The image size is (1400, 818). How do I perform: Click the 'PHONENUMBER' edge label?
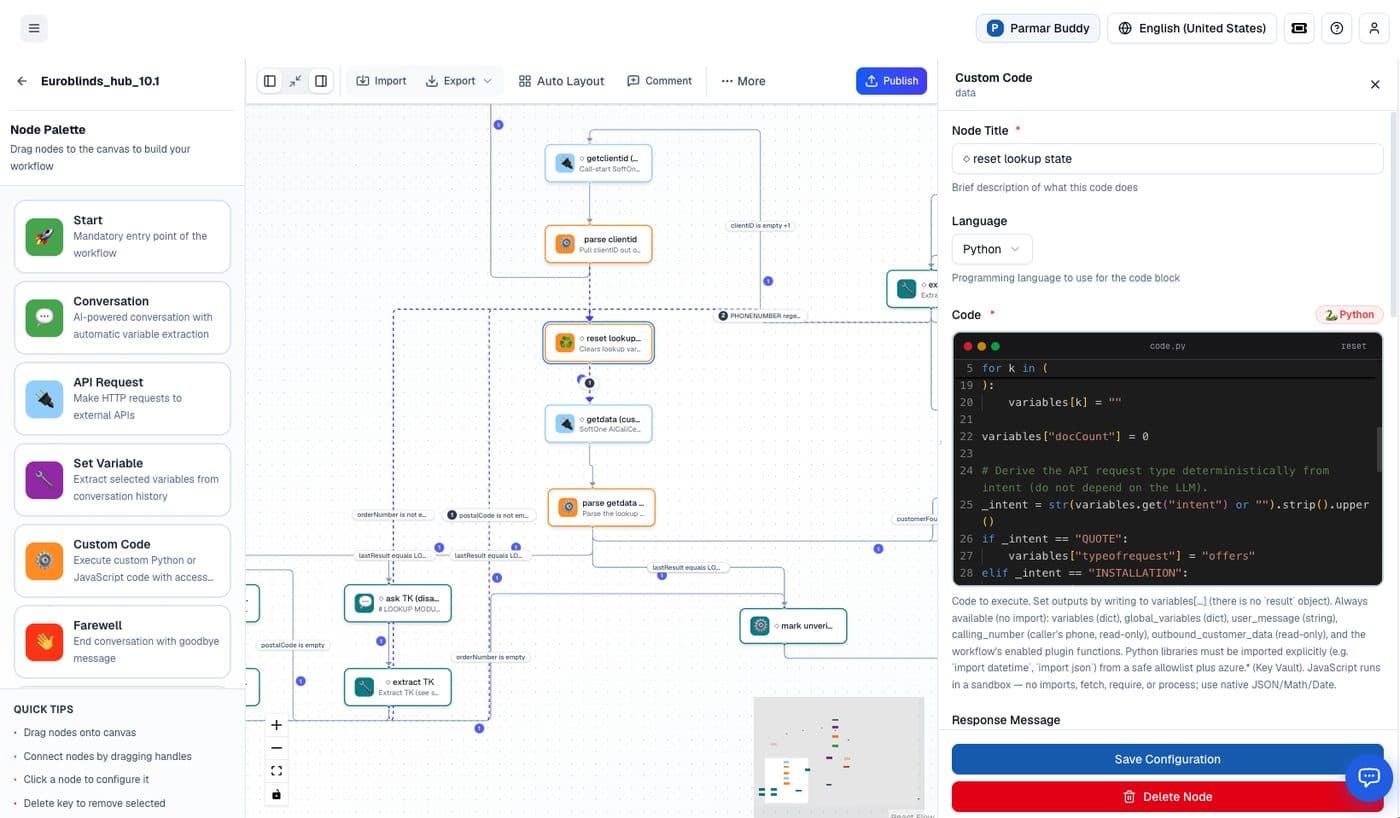pos(761,316)
